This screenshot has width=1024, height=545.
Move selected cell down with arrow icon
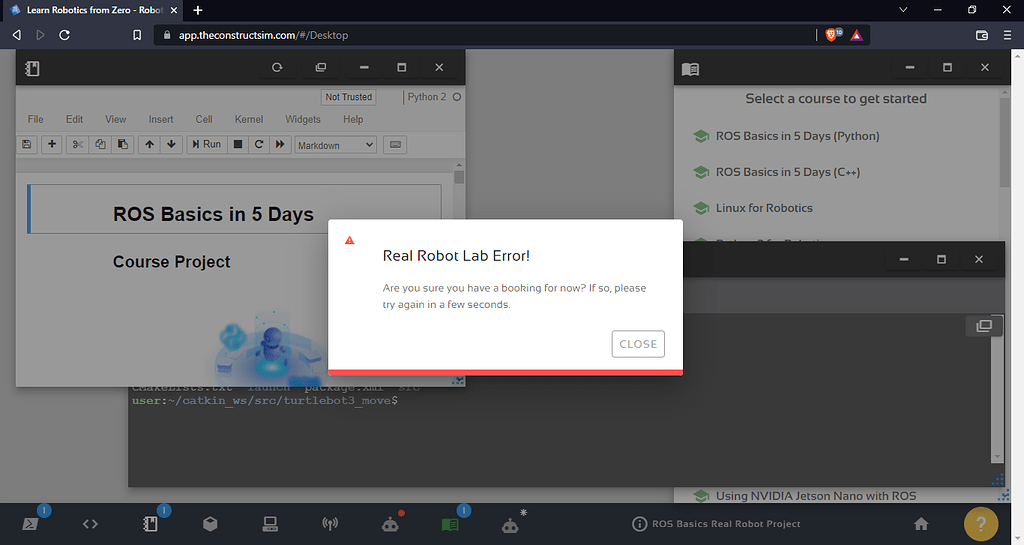click(171, 144)
